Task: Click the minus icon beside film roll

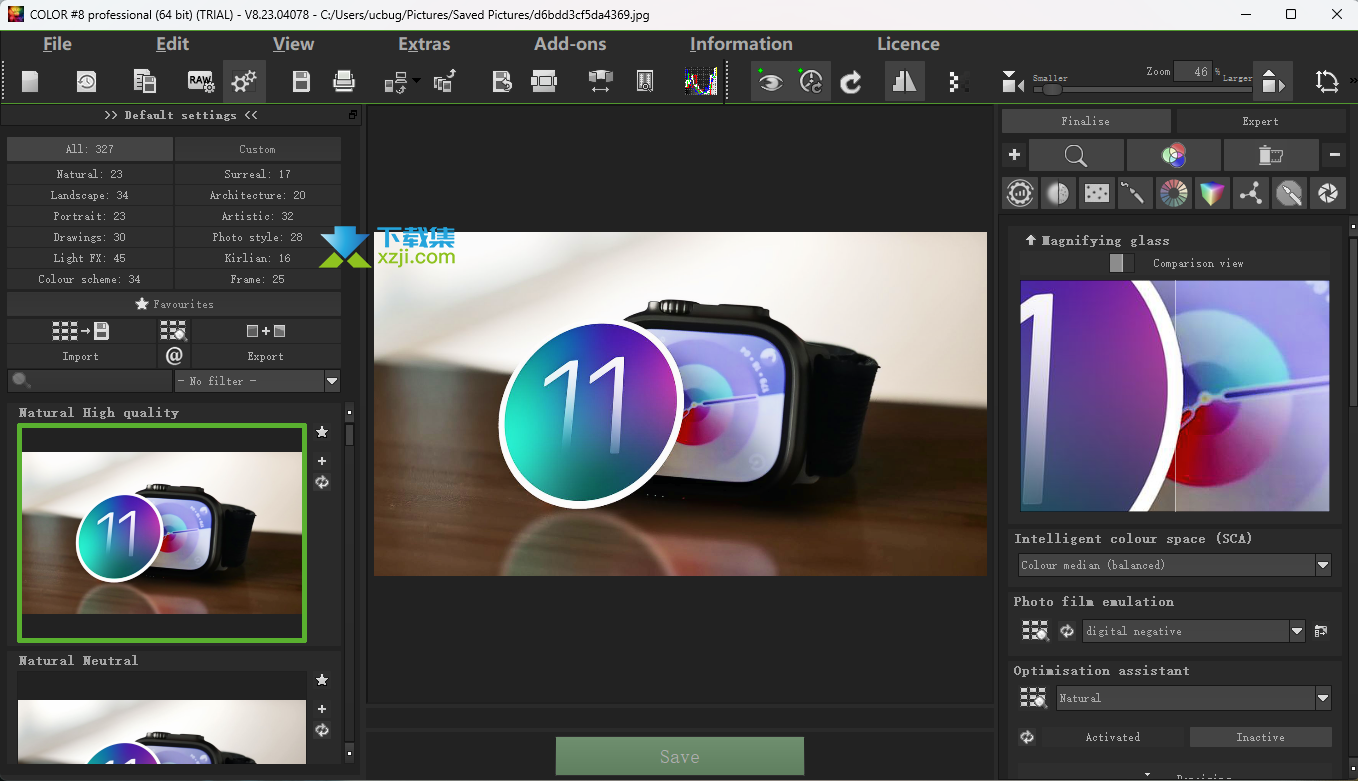Action: point(1334,155)
